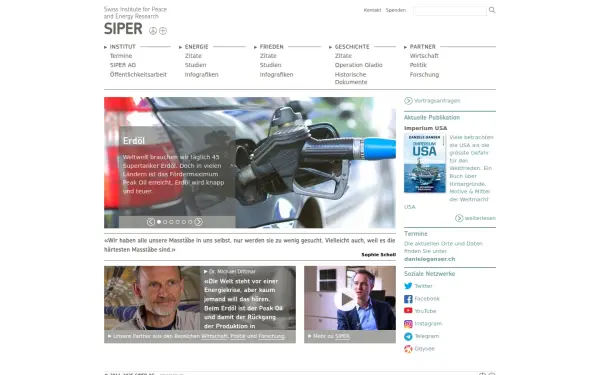600x375 pixels.
Task: Click the search magnifier icon
Action: pos(492,10)
